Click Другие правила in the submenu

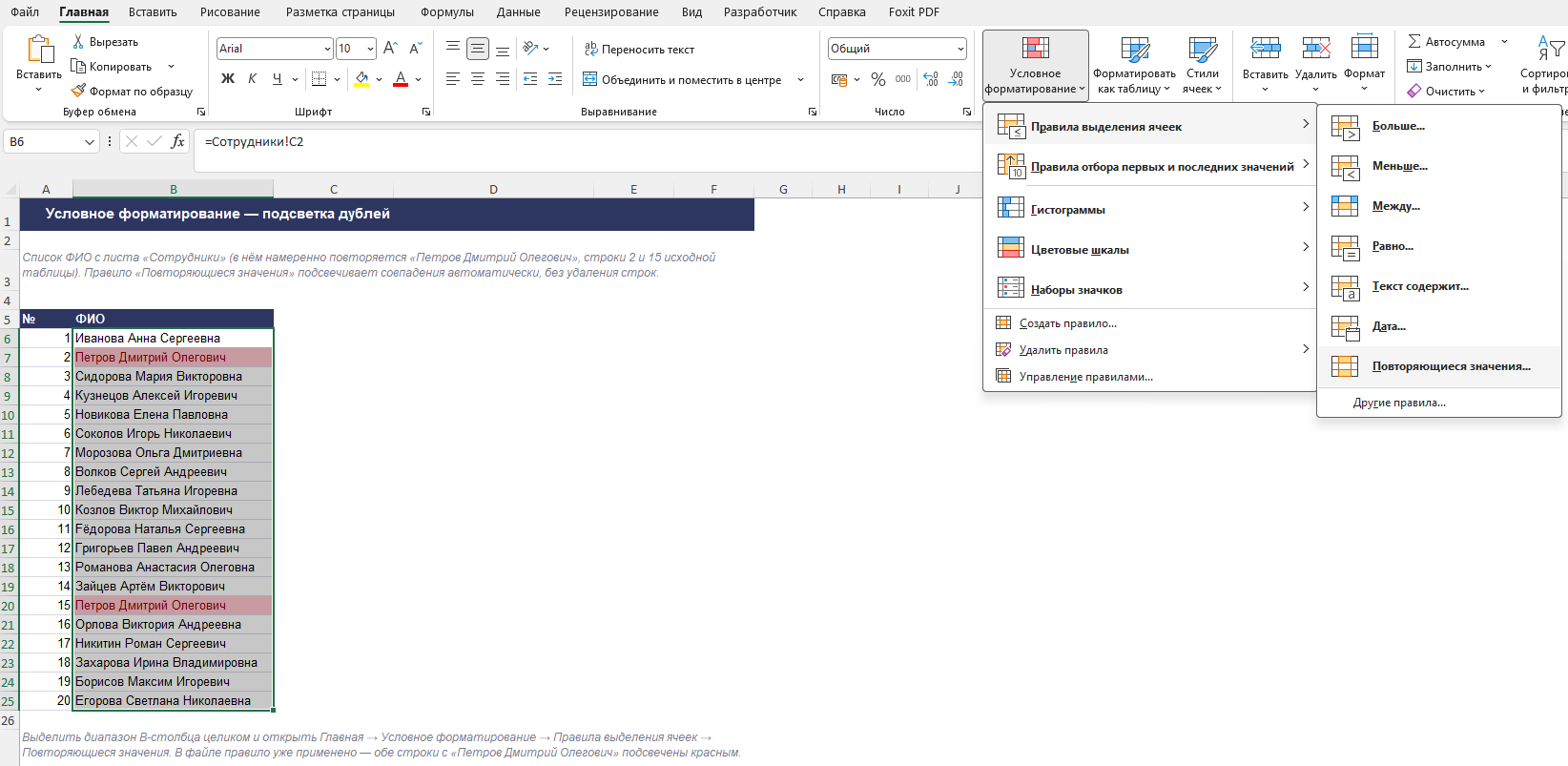[x=1438, y=403]
